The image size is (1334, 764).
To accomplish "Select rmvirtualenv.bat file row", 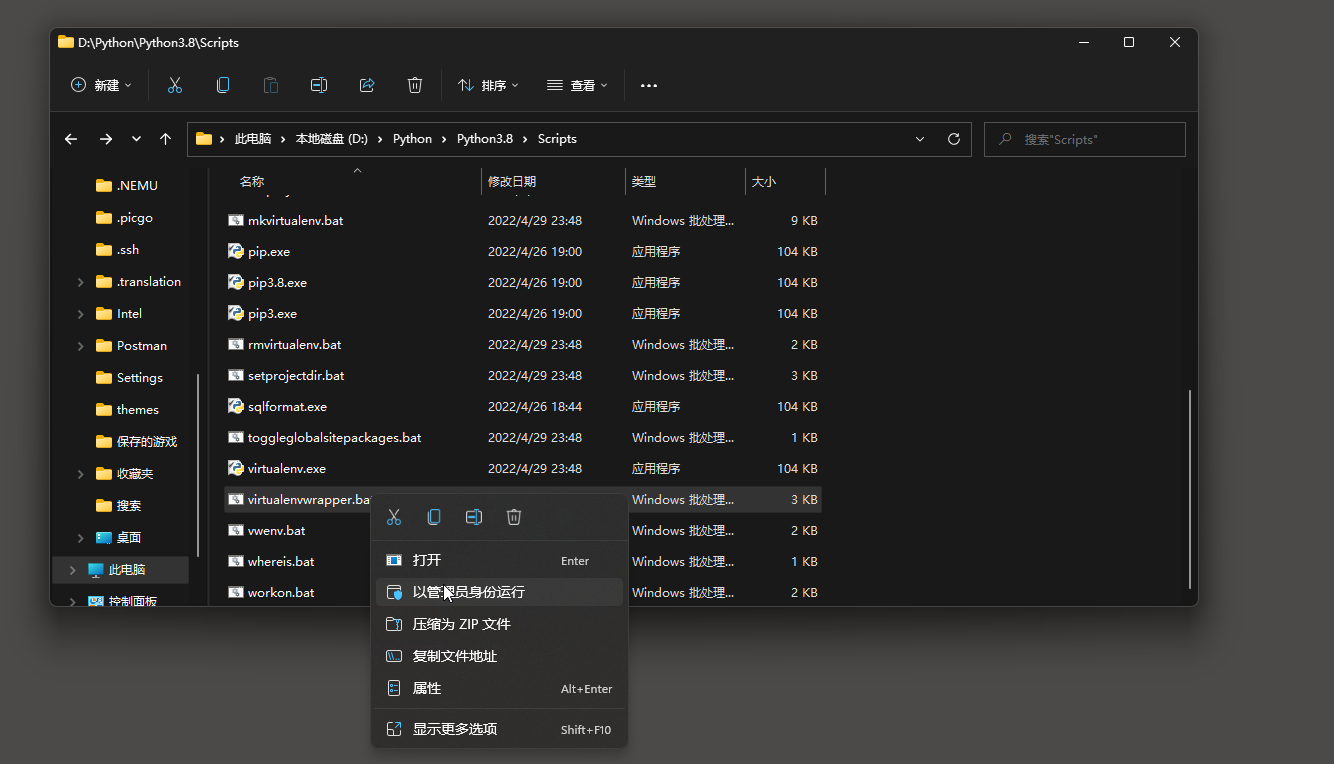I will coord(522,345).
